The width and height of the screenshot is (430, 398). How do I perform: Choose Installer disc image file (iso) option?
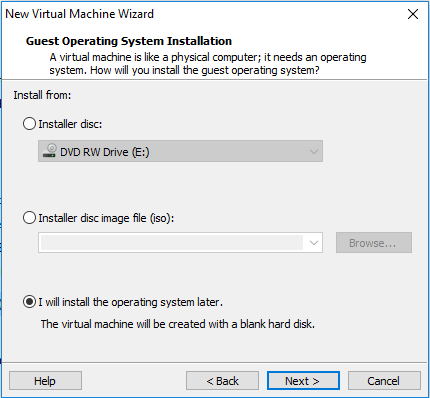click(x=29, y=218)
